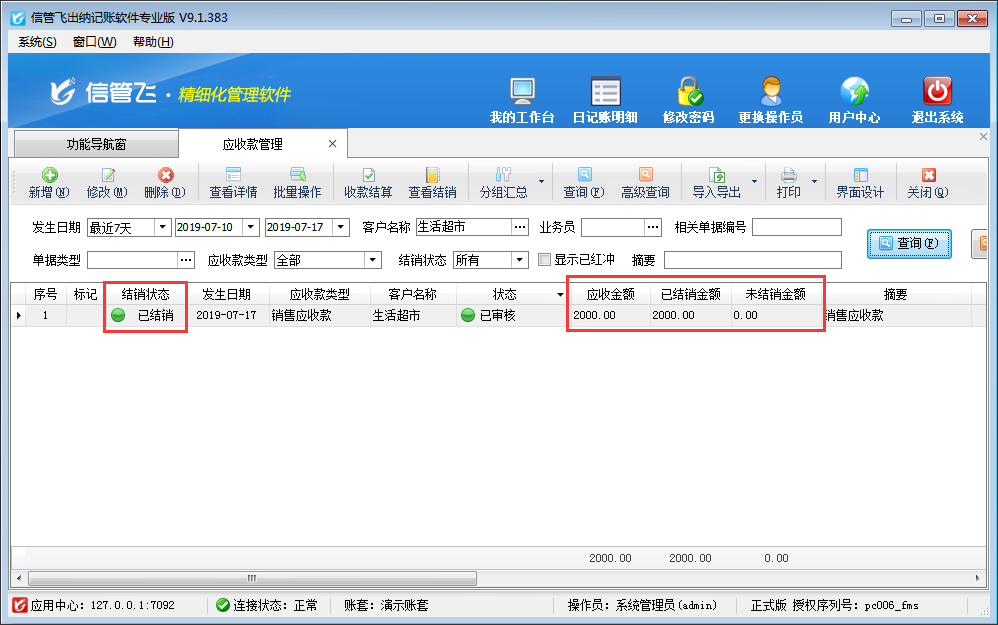Click the 查询(F) search button
The image size is (998, 625).
click(909, 243)
